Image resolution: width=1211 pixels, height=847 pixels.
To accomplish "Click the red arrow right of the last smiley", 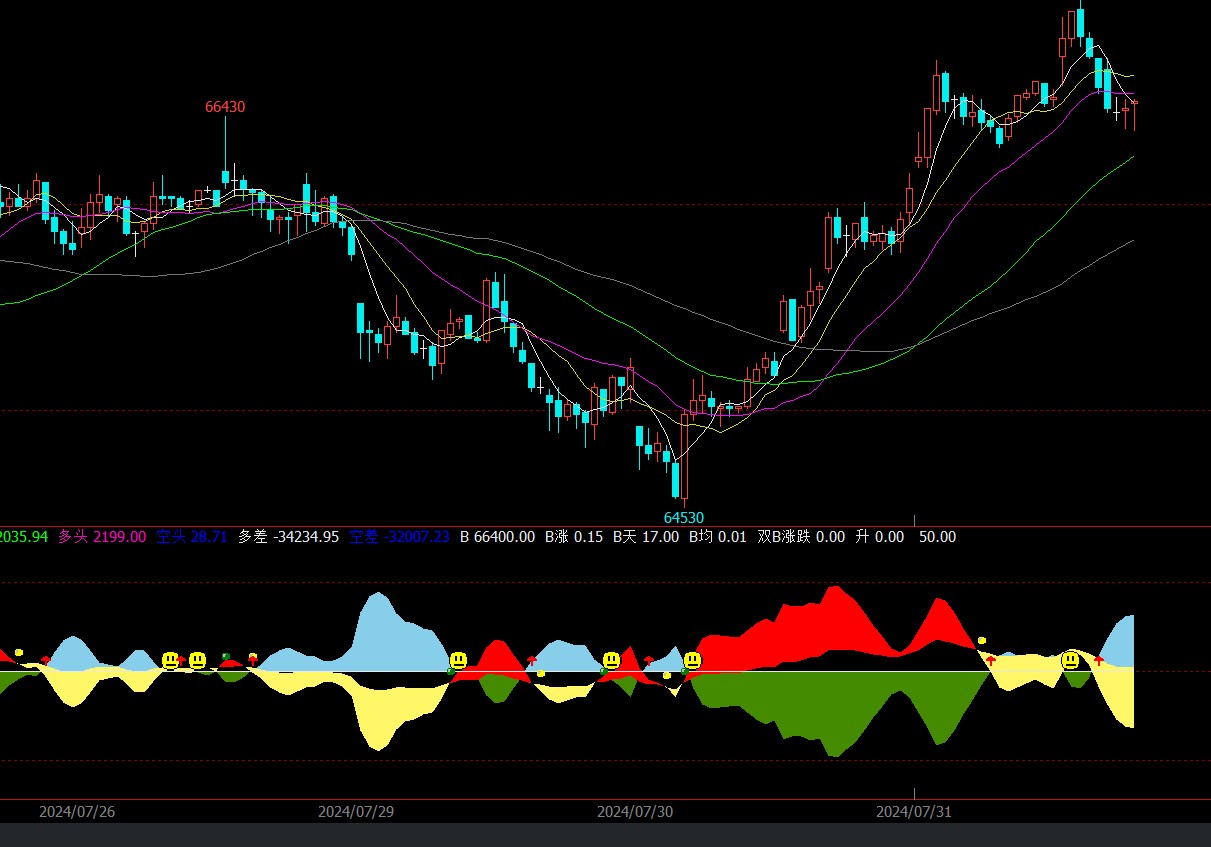I will [1098, 660].
